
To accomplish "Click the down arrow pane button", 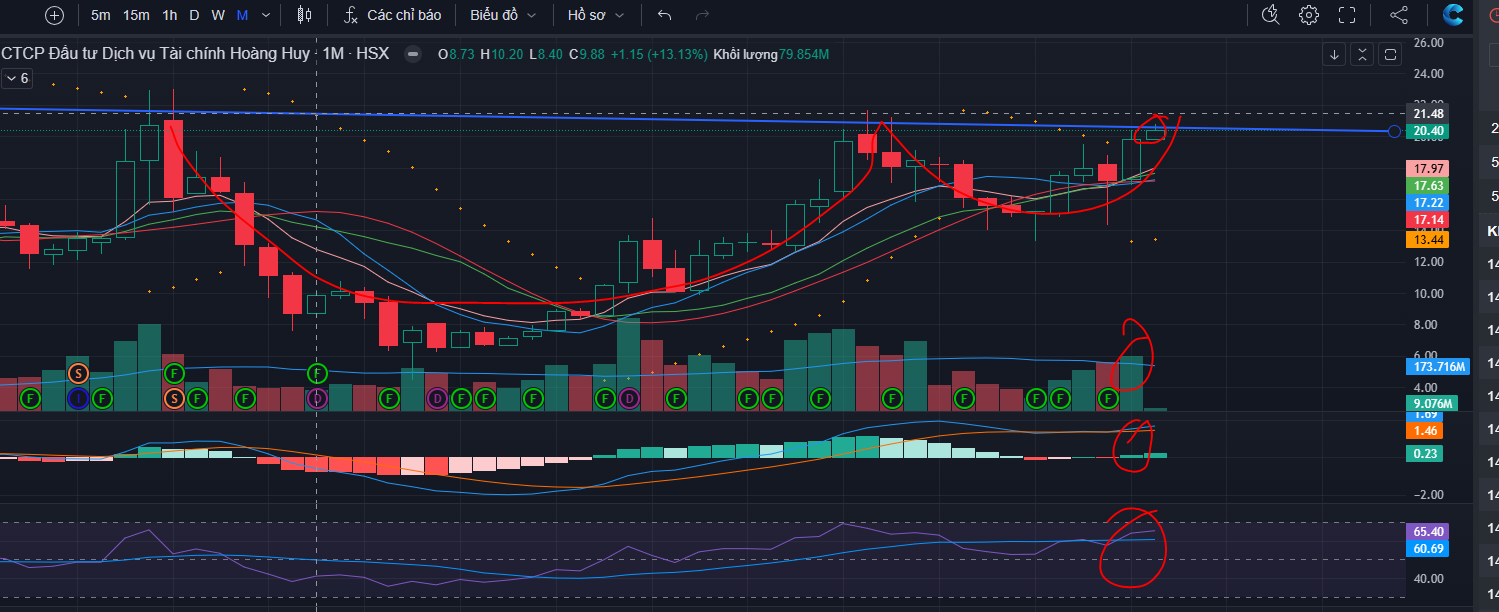I will click(x=1334, y=55).
